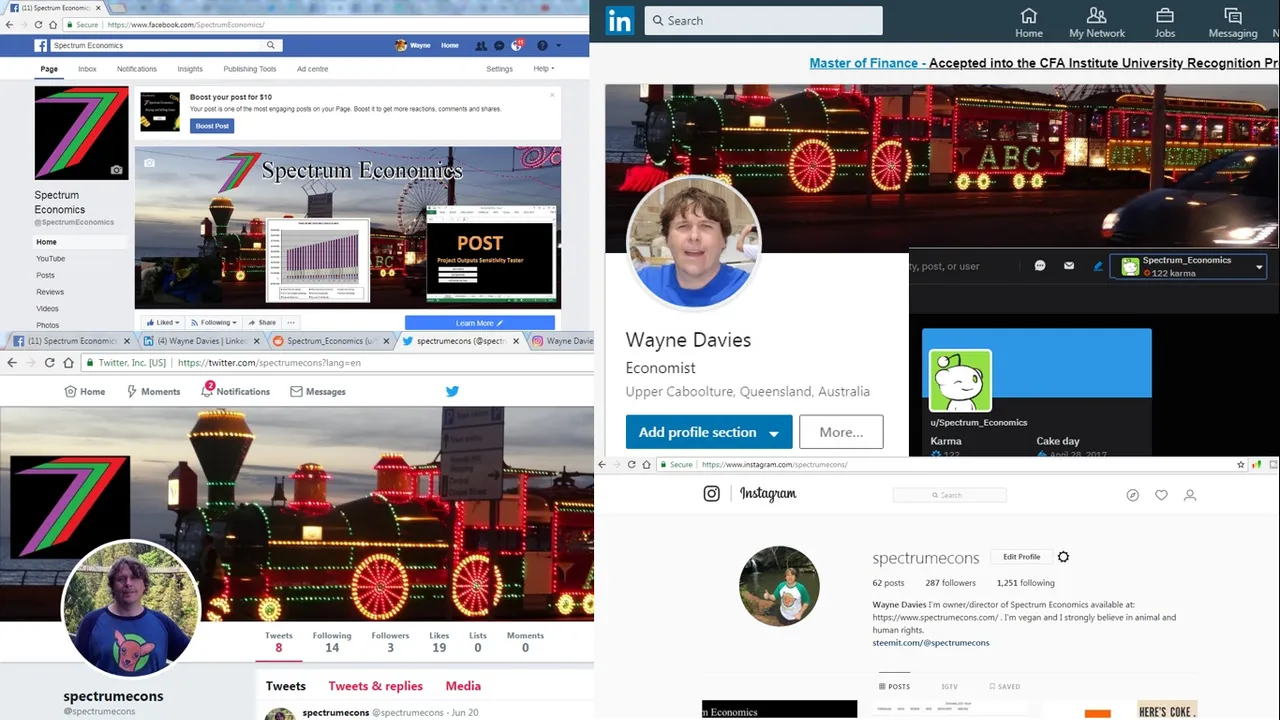Switch to Spectrum_Economics Reddit browser tab
This screenshot has width=1280, height=720.
[331, 341]
